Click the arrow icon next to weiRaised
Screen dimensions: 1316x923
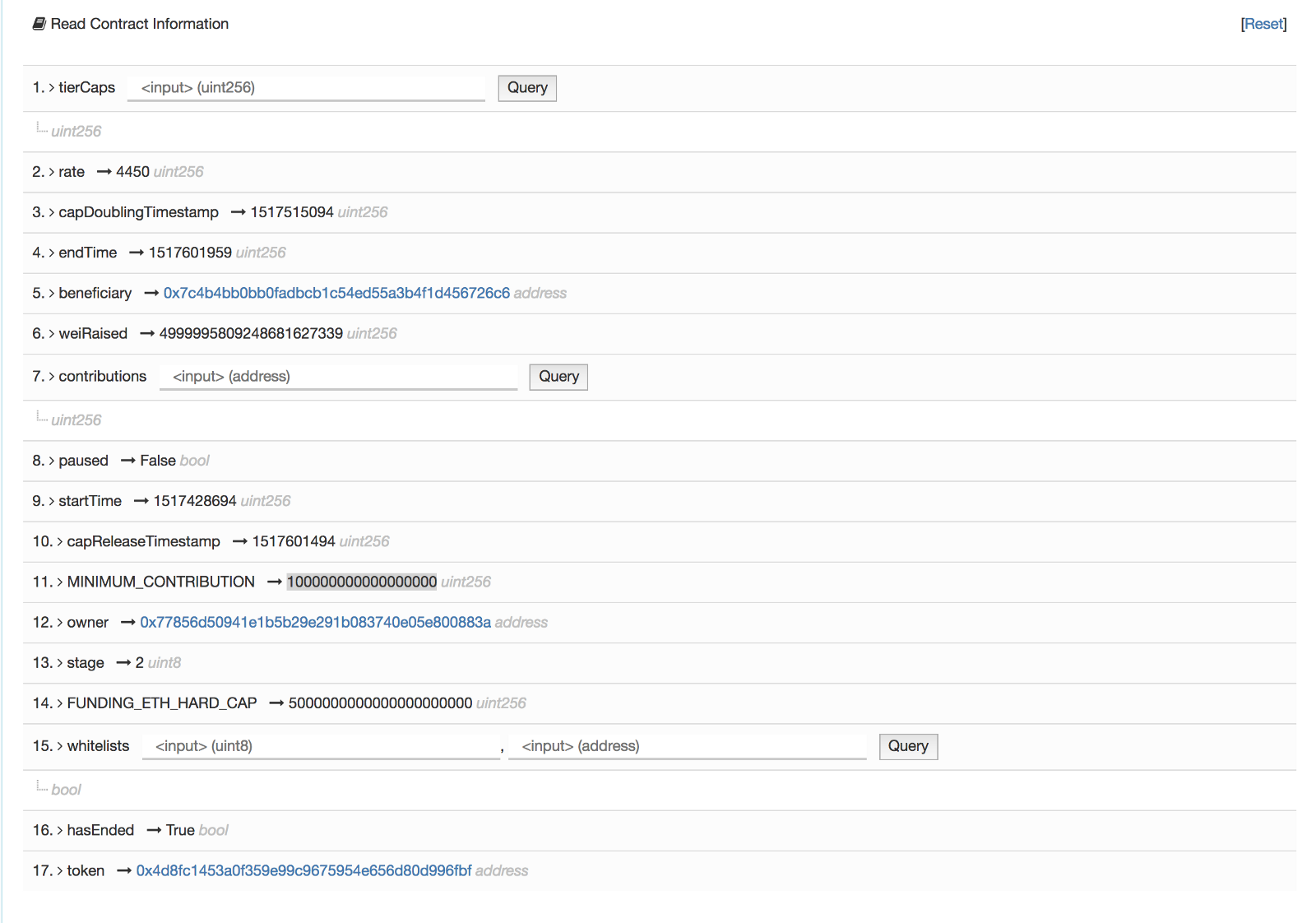(x=146, y=334)
